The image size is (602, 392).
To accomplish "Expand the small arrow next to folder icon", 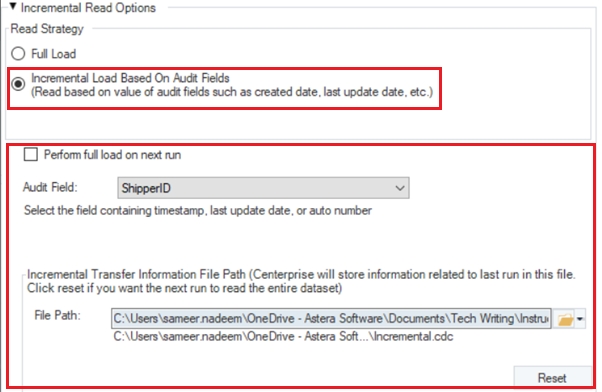I will click(x=580, y=319).
